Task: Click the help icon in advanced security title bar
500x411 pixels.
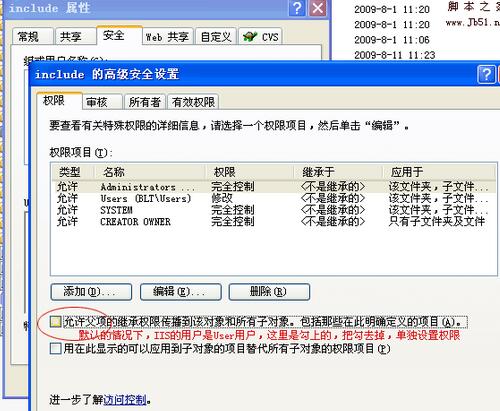Action: [486, 74]
